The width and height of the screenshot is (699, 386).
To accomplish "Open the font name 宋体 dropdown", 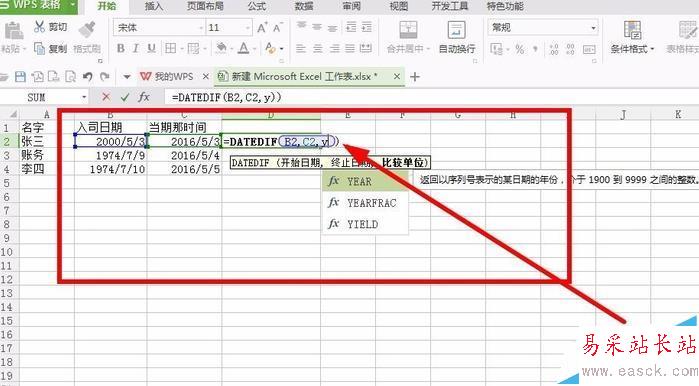I will pos(201,28).
